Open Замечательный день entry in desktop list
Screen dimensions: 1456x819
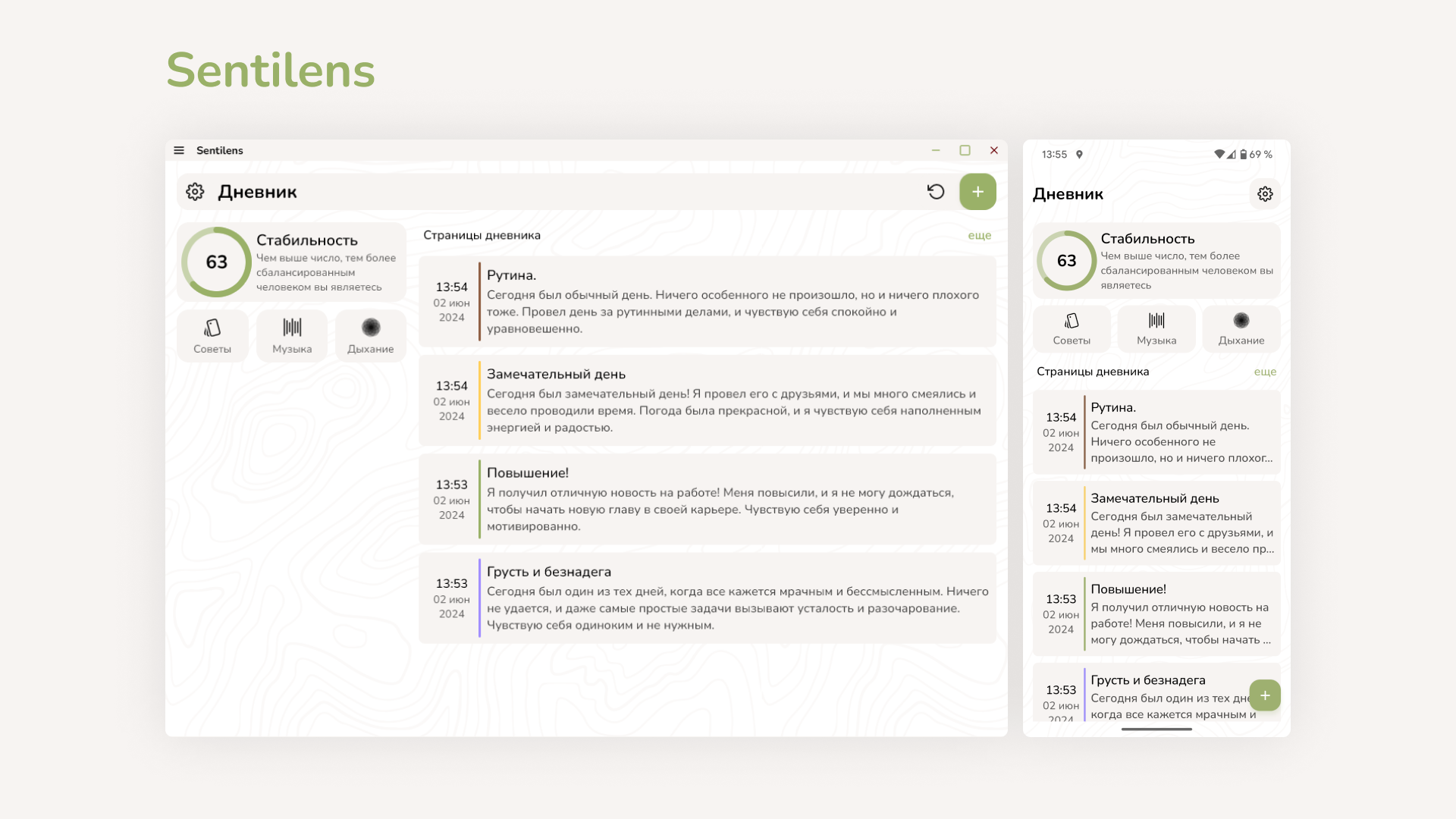point(707,400)
